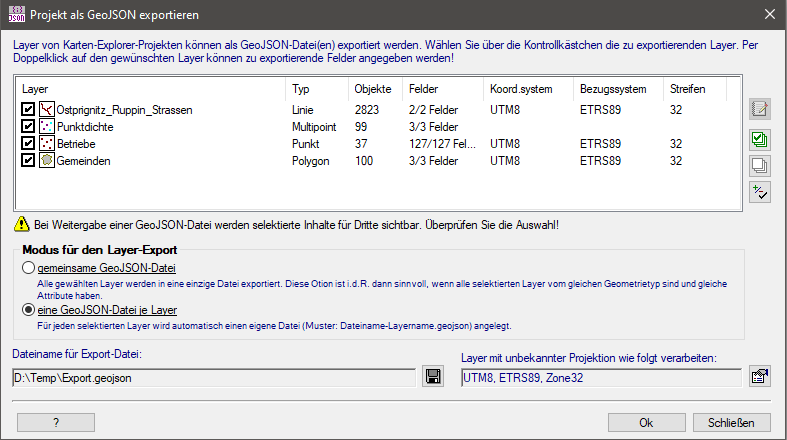
Task: Select eine GeoJSON-Datei je Layer radio button
Action: tap(28, 310)
